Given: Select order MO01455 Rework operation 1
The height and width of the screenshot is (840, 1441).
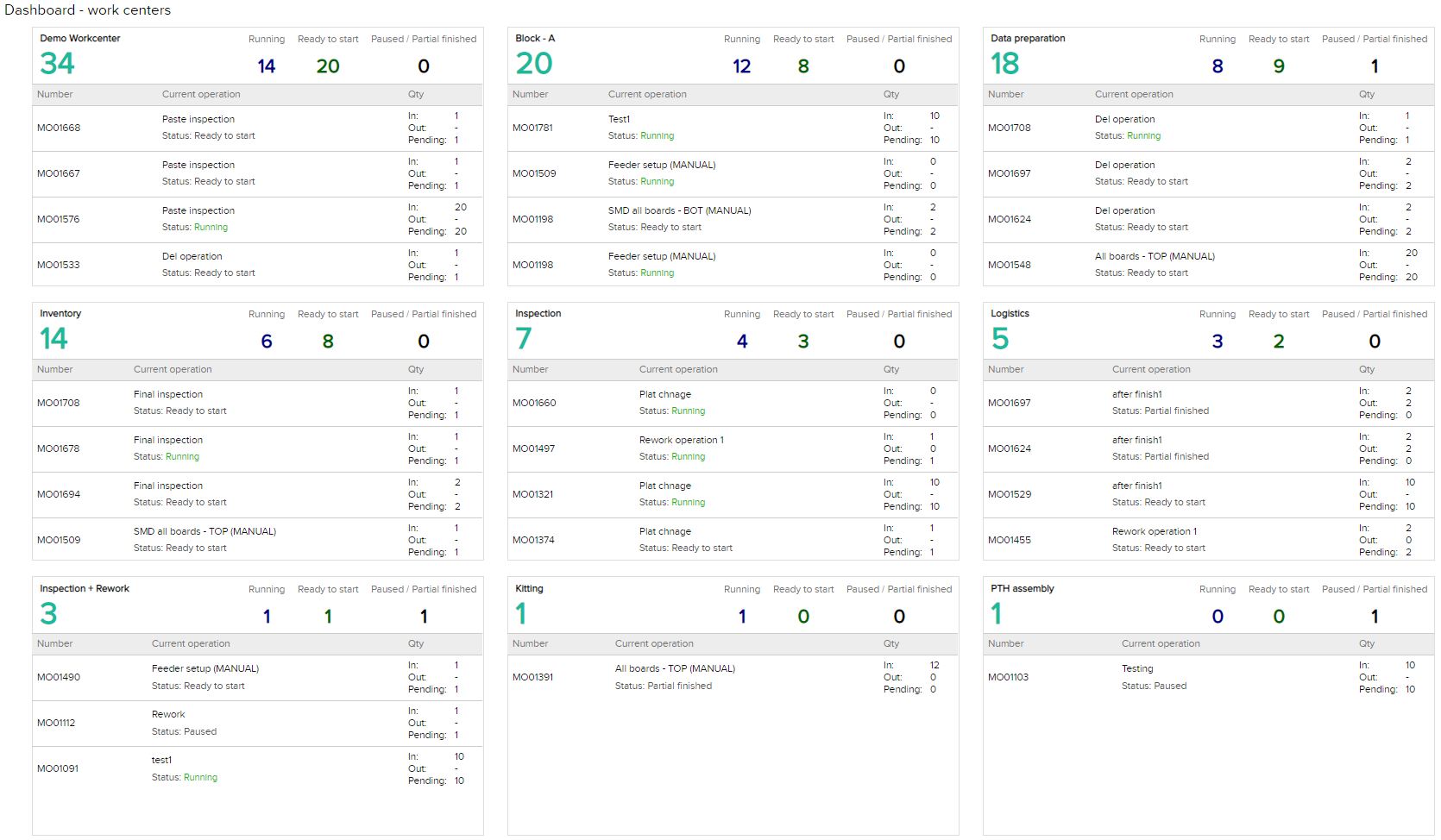Looking at the screenshot, I should [1010, 540].
